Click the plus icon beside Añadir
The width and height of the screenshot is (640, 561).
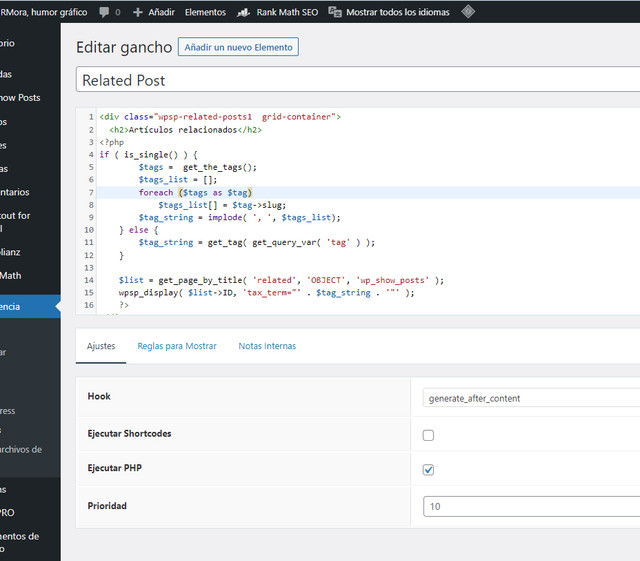[x=138, y=12]
